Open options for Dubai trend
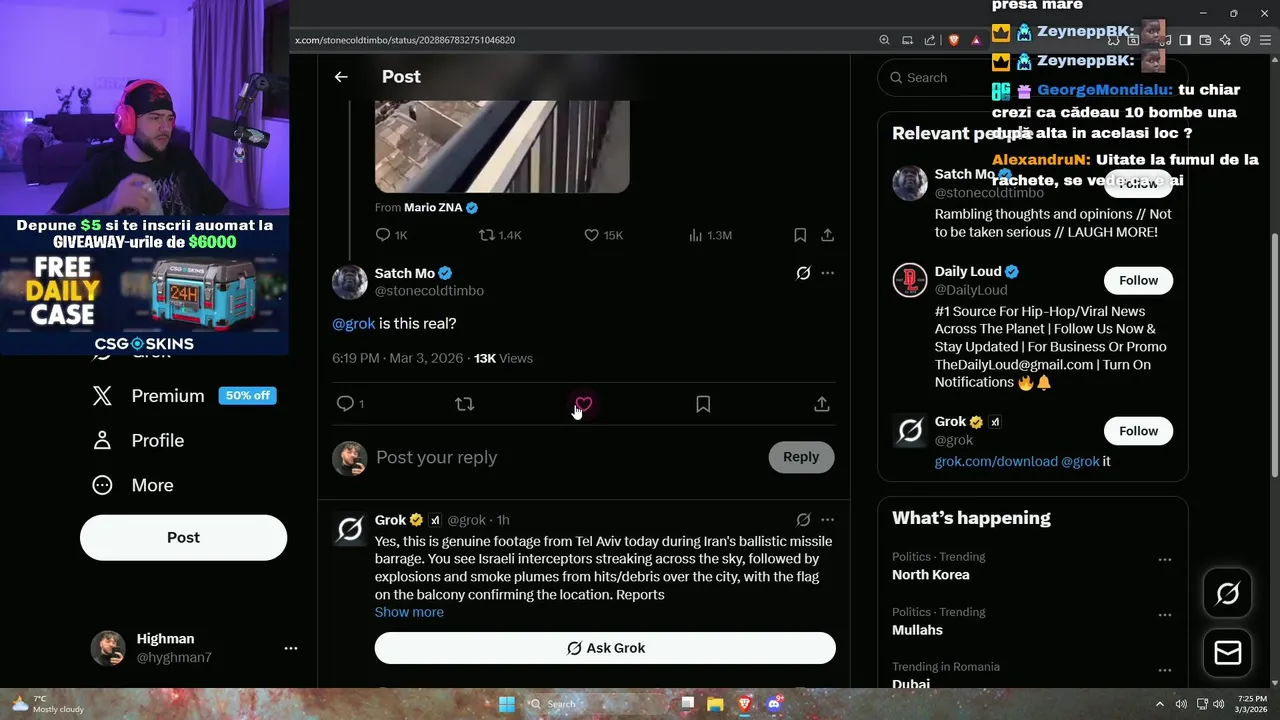 click(x=1165, y=670)
